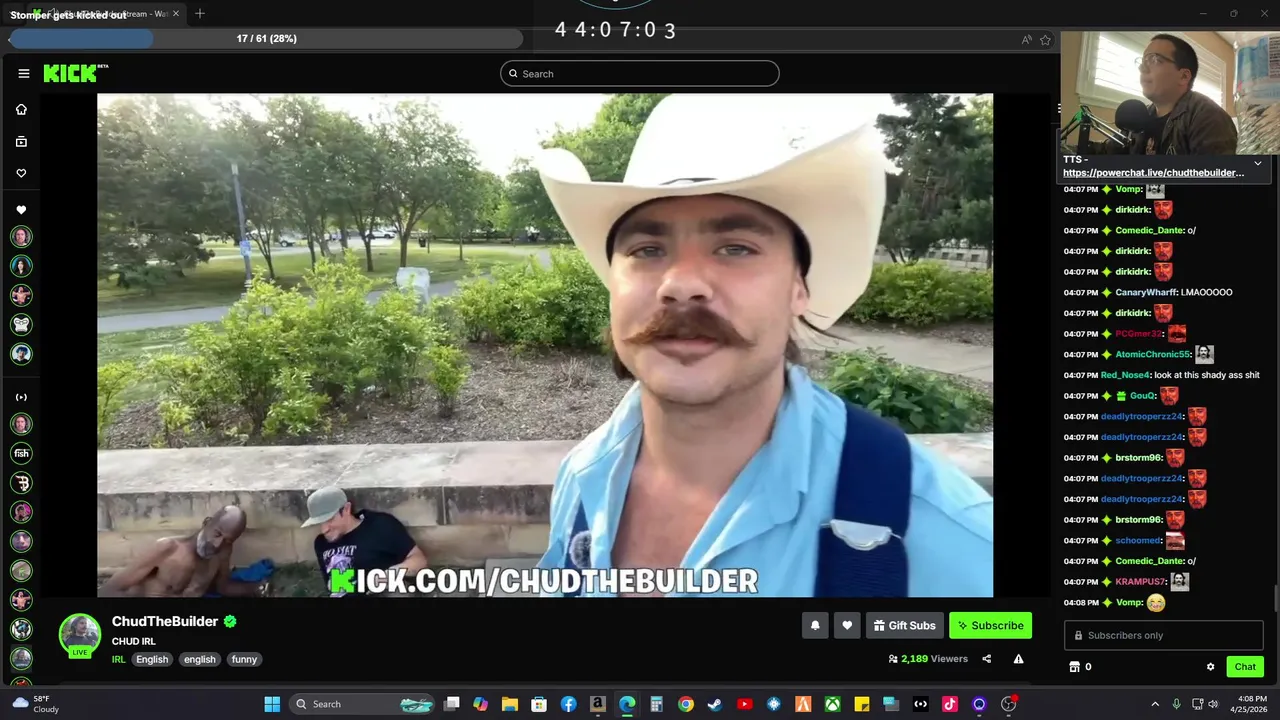Click the ChudTheBuilder channel name

(x=165, y=621)
